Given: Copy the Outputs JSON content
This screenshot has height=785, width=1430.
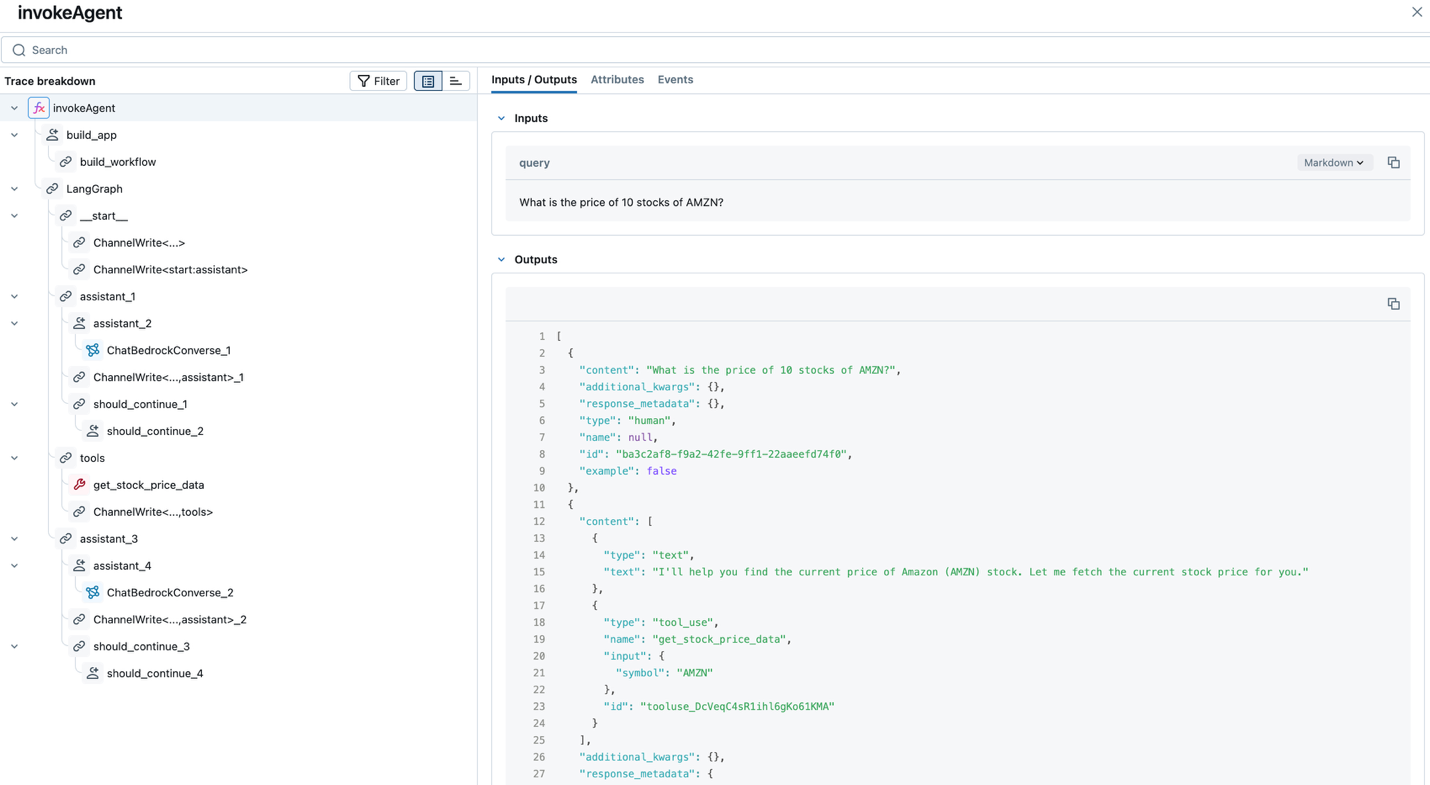Looking at the screenshot, I should 1393,304.
